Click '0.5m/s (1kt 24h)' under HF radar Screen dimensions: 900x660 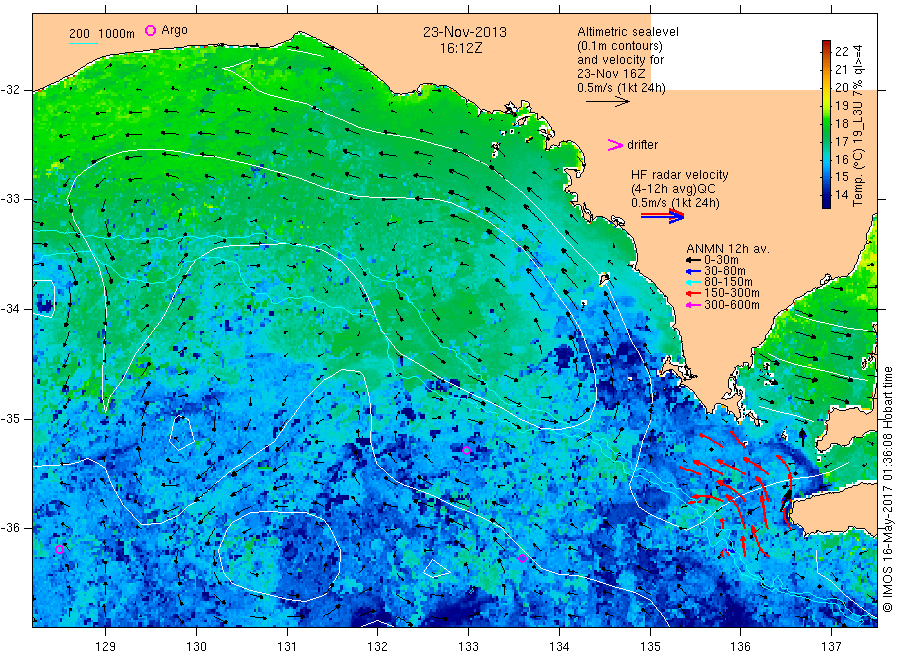point(675,203)
